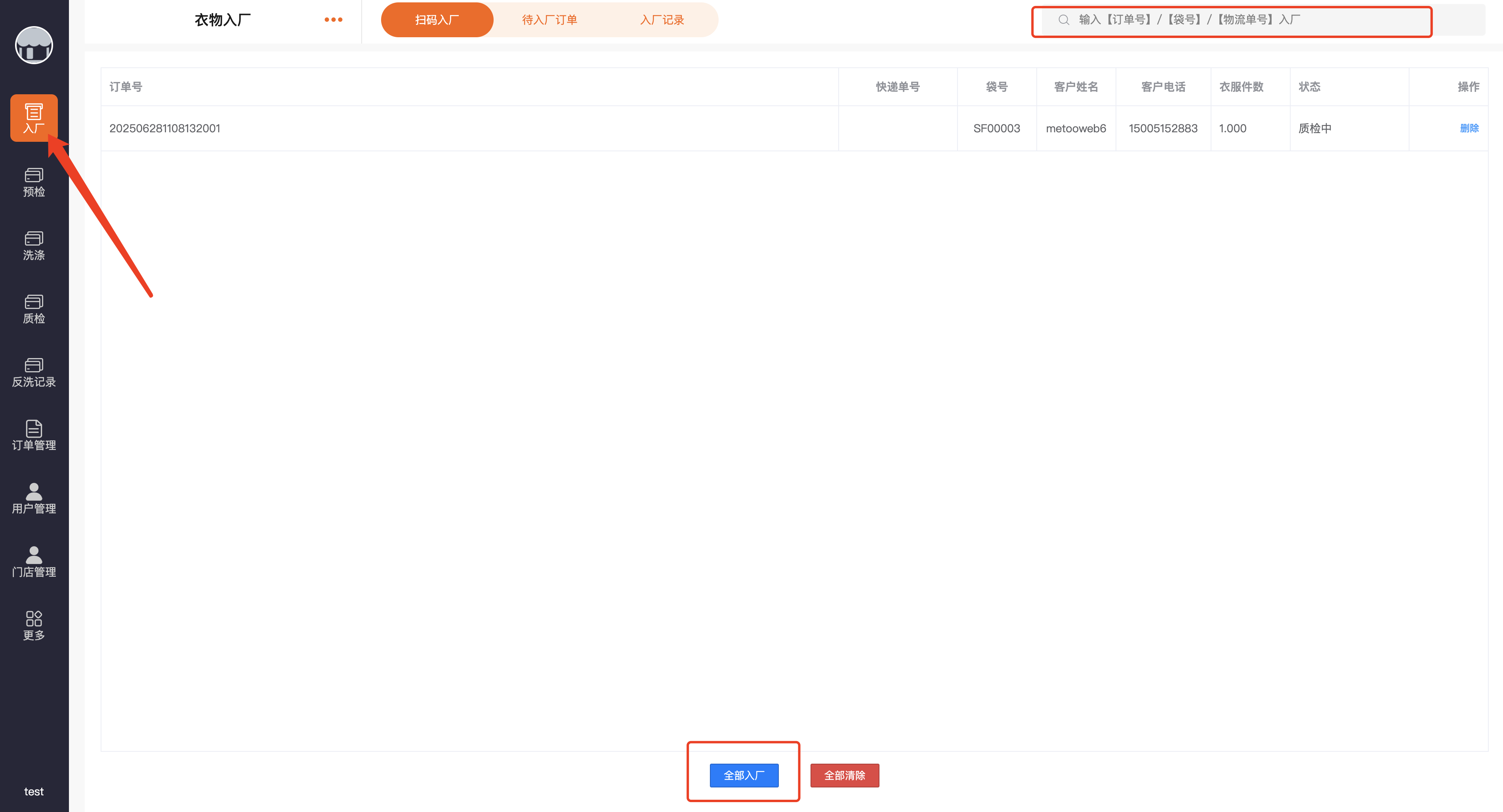This screenshot has width=1503, height=812.
Task: Expand the three-dot menu beside 衣物入厂
Action: [x=333, y=20]
